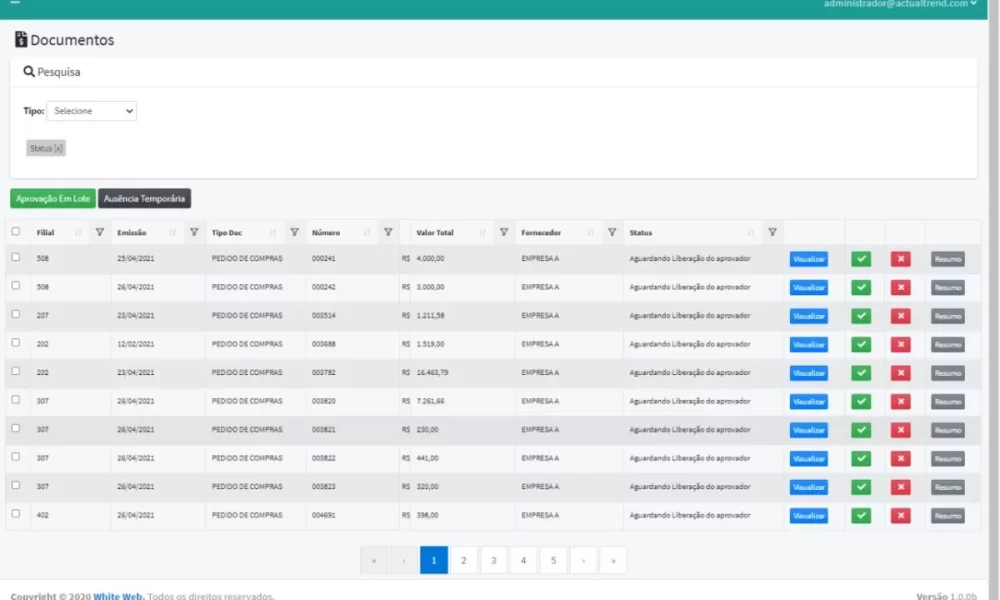Approve order 003823 with green check

(861, 487)
